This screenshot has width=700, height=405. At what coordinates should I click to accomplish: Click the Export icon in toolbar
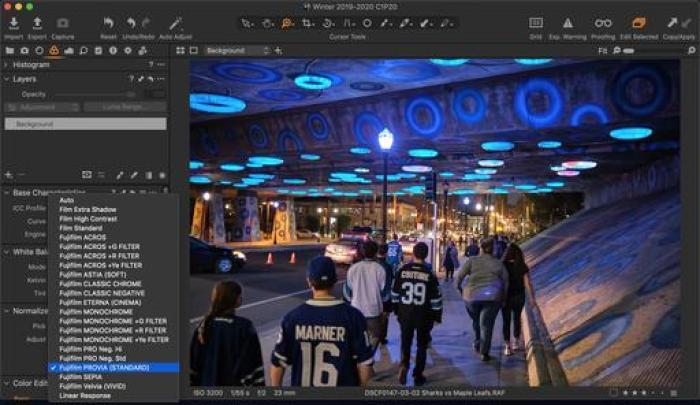[38, 23]
